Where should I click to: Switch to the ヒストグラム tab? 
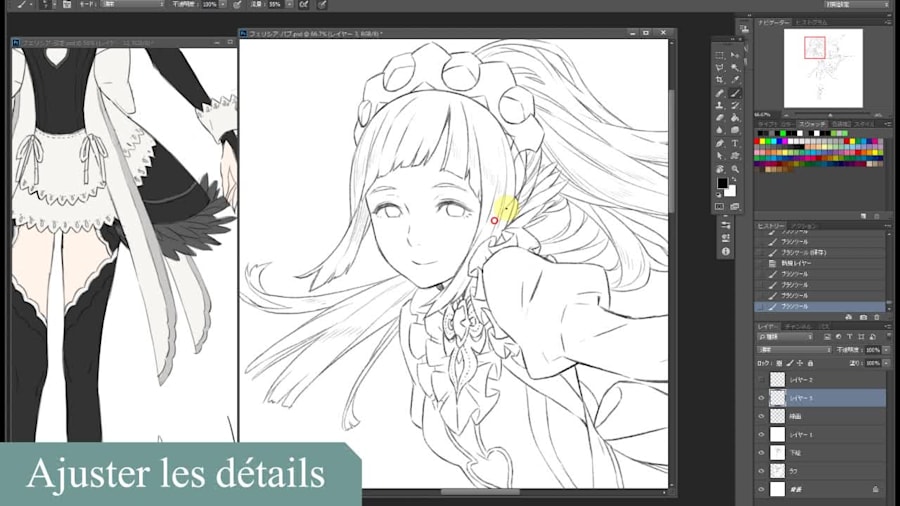point(812,22)
